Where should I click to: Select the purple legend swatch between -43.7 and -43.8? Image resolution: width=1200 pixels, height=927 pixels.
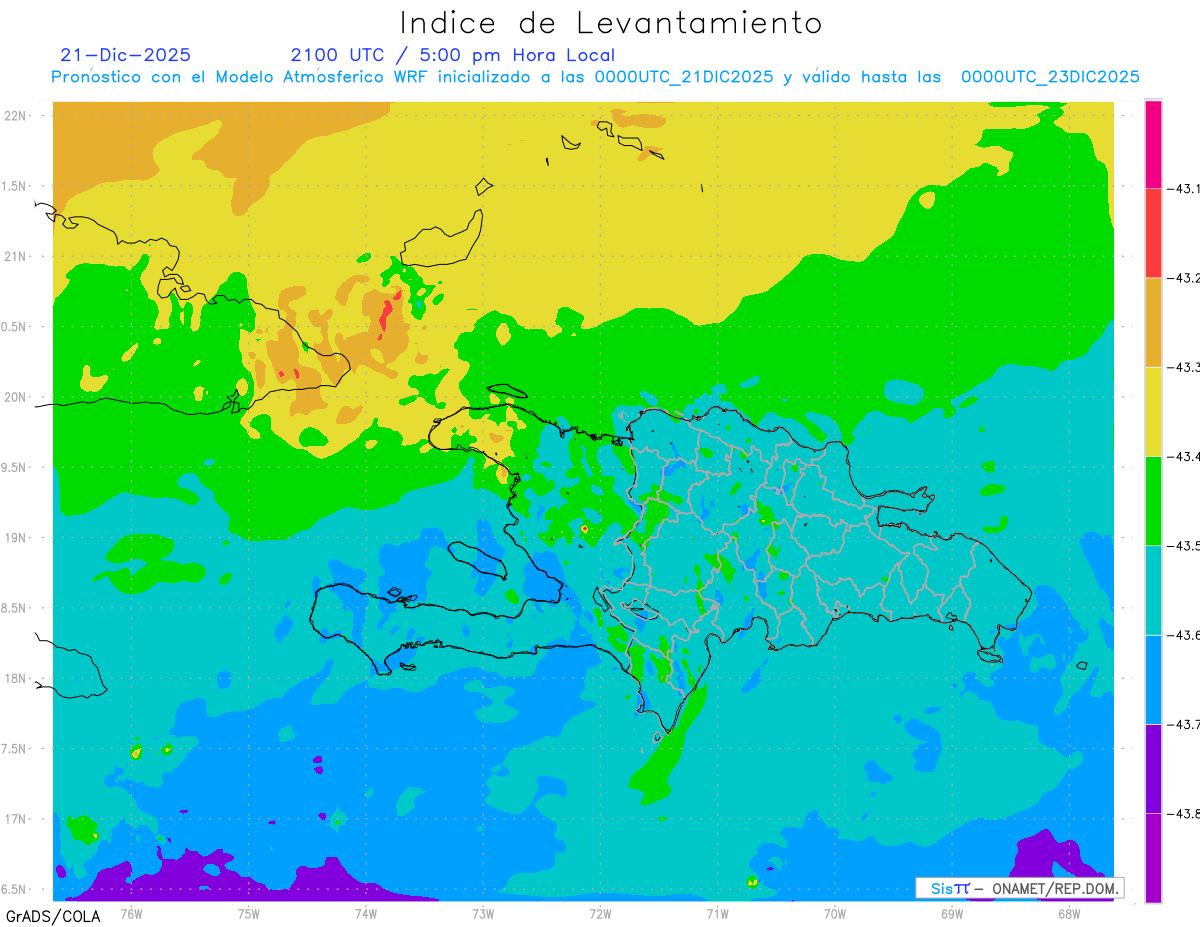point(1153,768)
